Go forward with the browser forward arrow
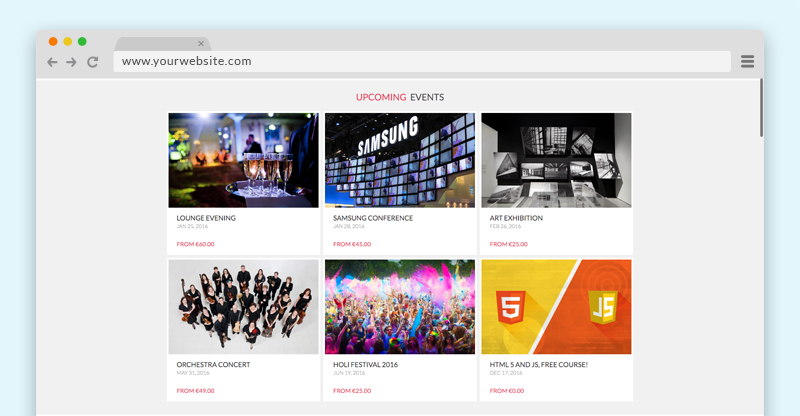 pyautogui.click(x=71, y=62)
